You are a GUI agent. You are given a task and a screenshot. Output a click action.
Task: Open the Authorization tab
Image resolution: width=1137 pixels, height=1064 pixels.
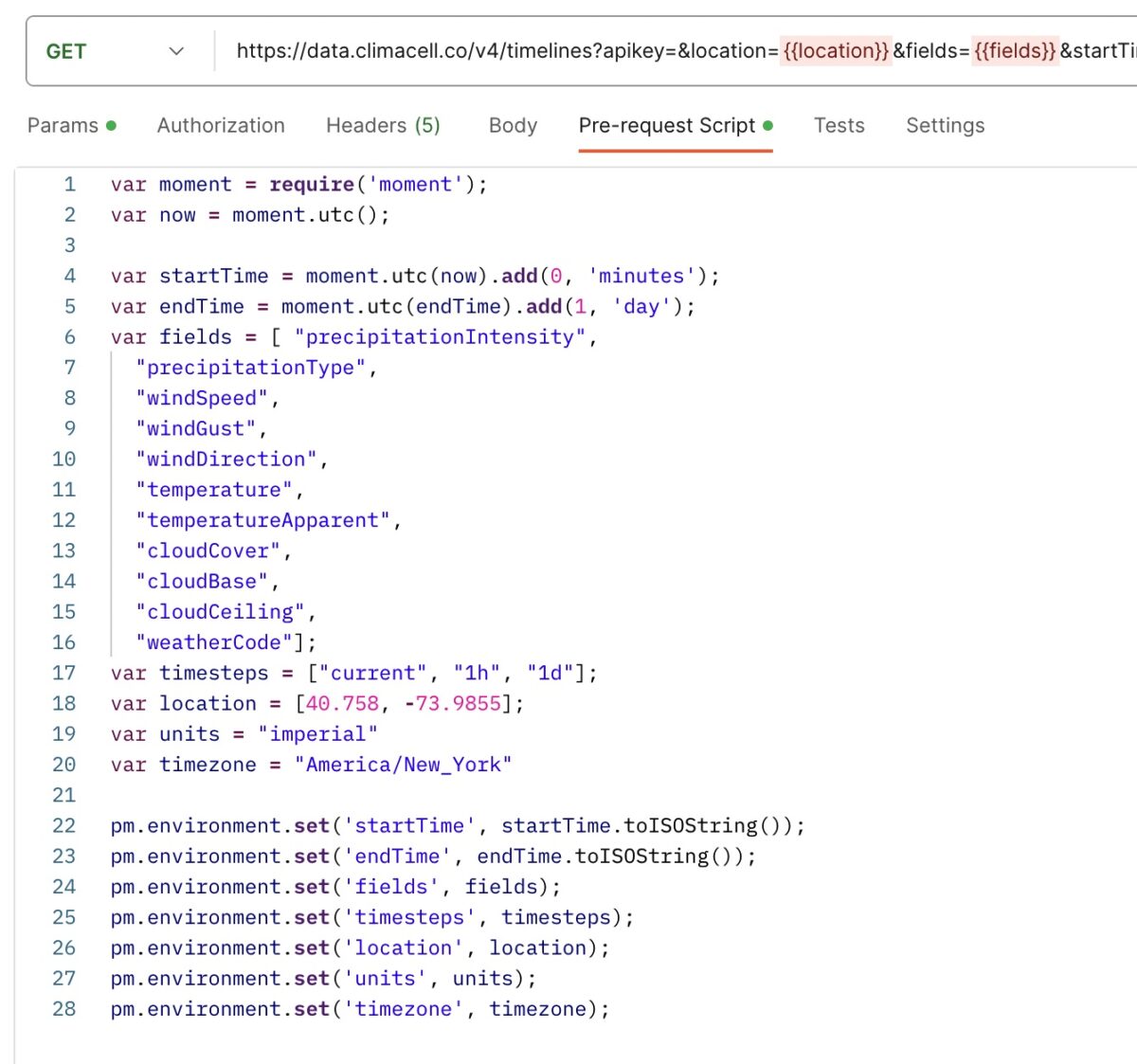pos(220,124)
